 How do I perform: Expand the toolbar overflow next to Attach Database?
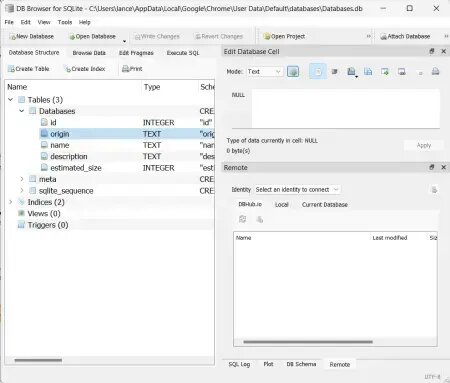[446, 36]
